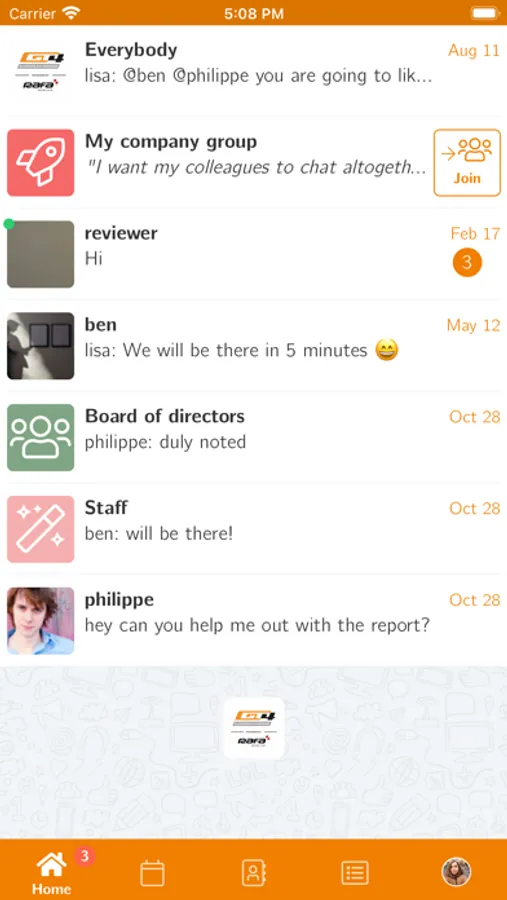Open the calendar tab icon

pyautogui.click(x=153, y=873)
